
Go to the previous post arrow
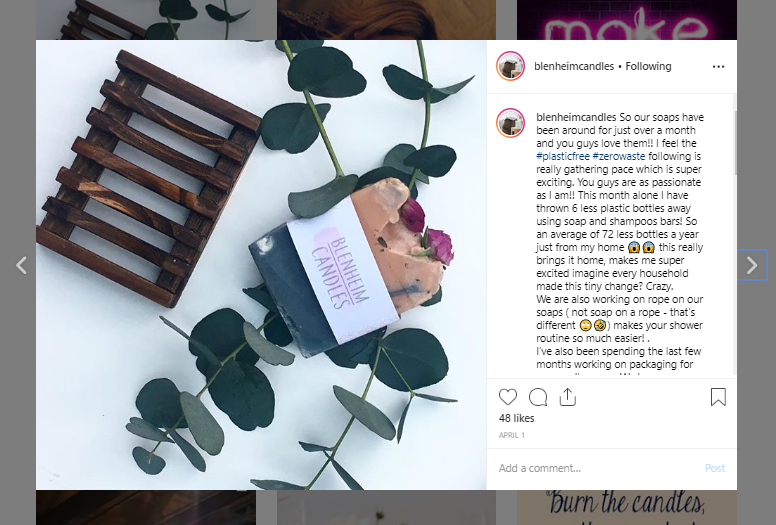click(21, 265)
